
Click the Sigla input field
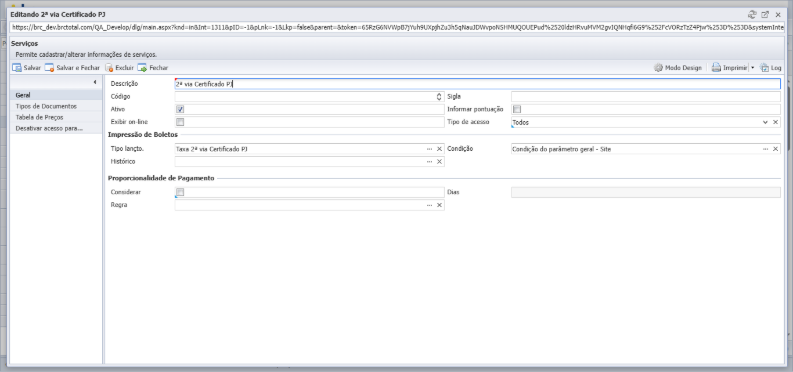click(646, 97)
